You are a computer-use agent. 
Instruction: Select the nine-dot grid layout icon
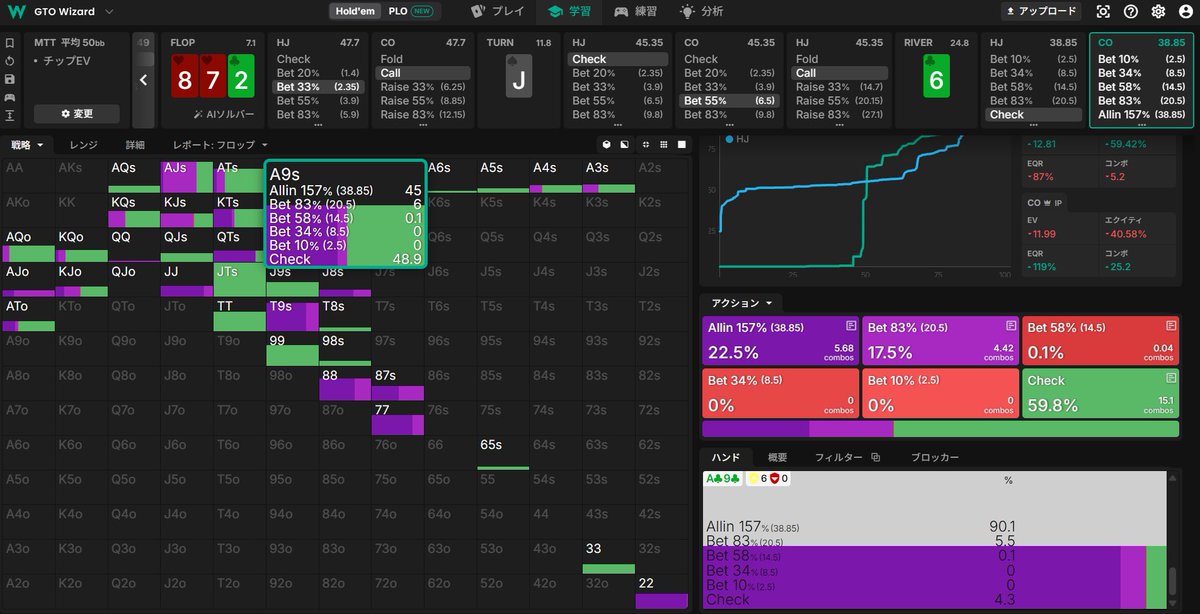(664, 145)
